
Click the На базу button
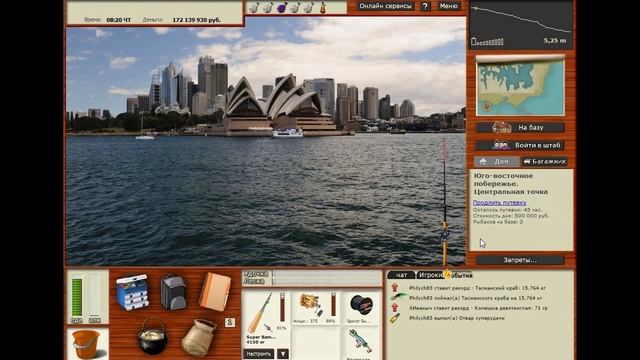520,127
